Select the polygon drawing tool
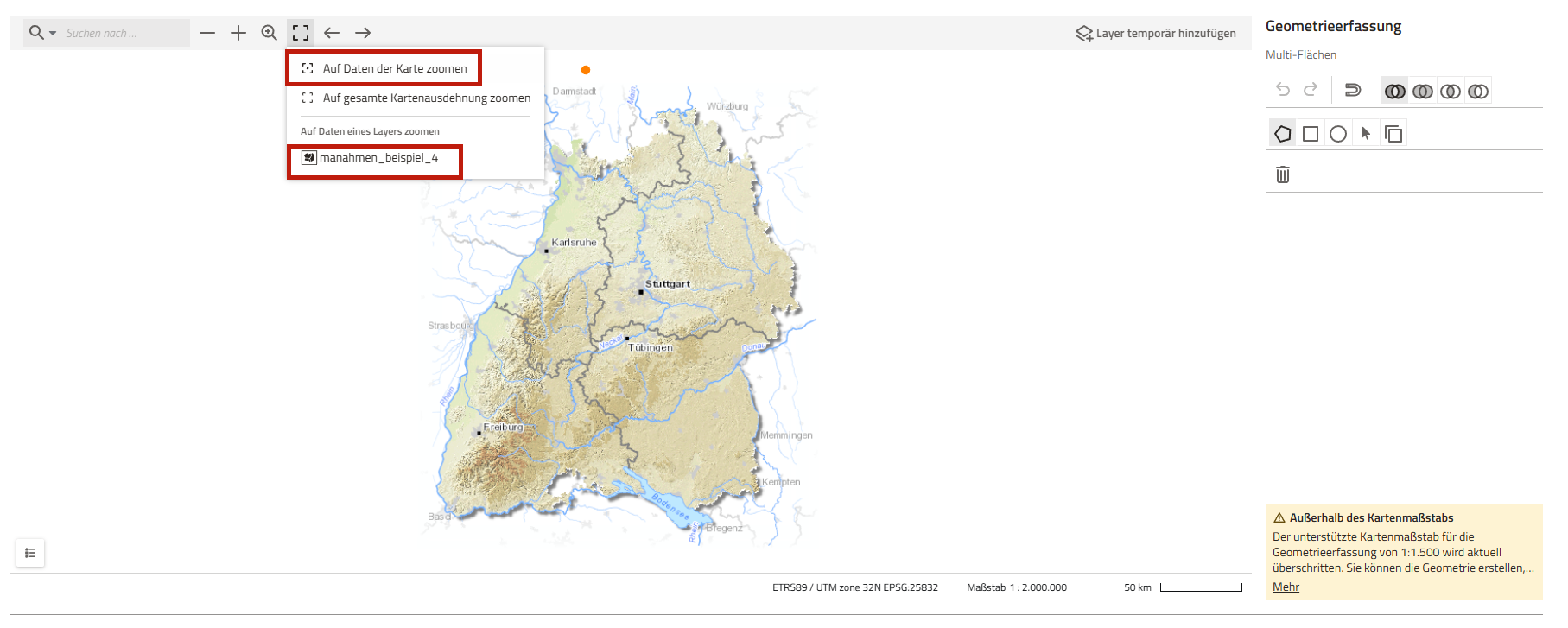1568x628 pixels. 1283,134
